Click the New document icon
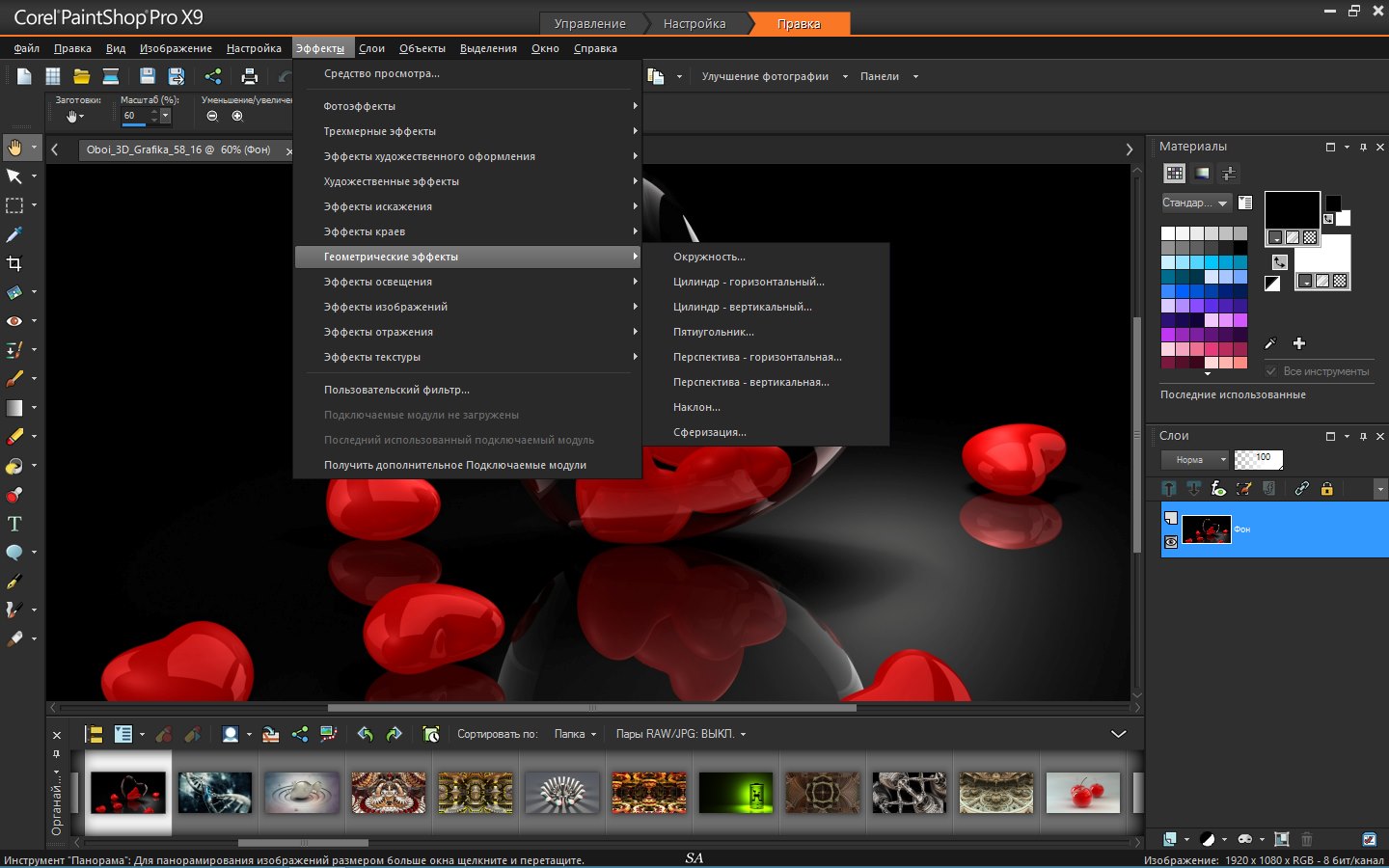 click(x=24, y=76)
